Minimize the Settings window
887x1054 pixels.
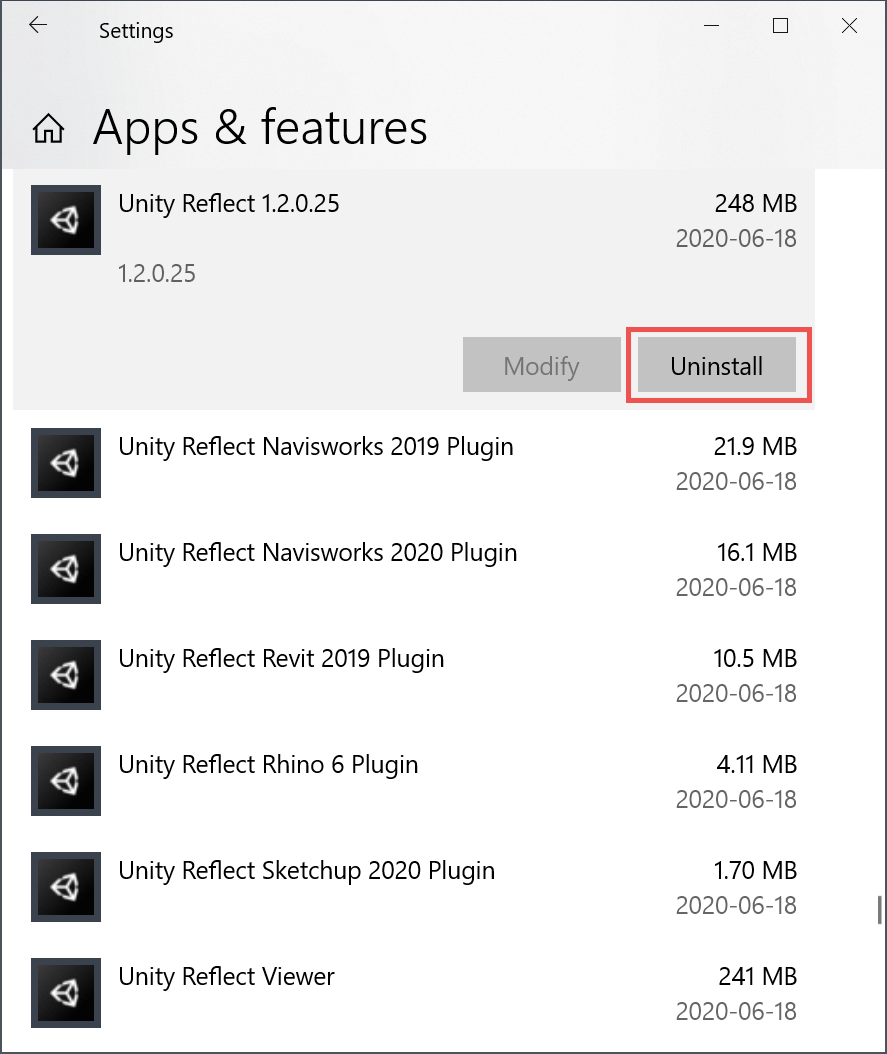tap(711, 27)
